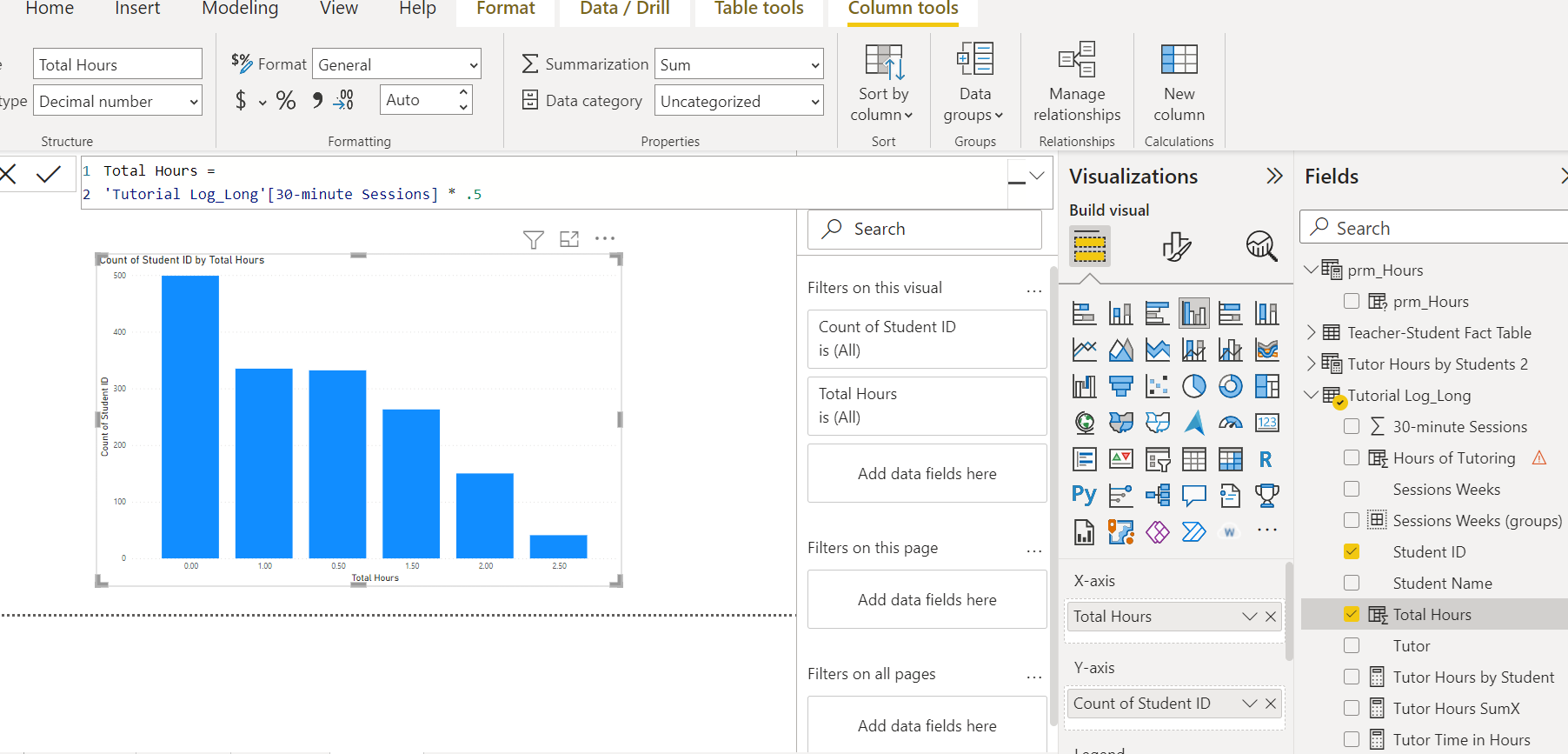Viewport: 1568px width, 754px height.
Task: Select the Python visual icon
Action: pyautogui.click(x=1084, y=496)
